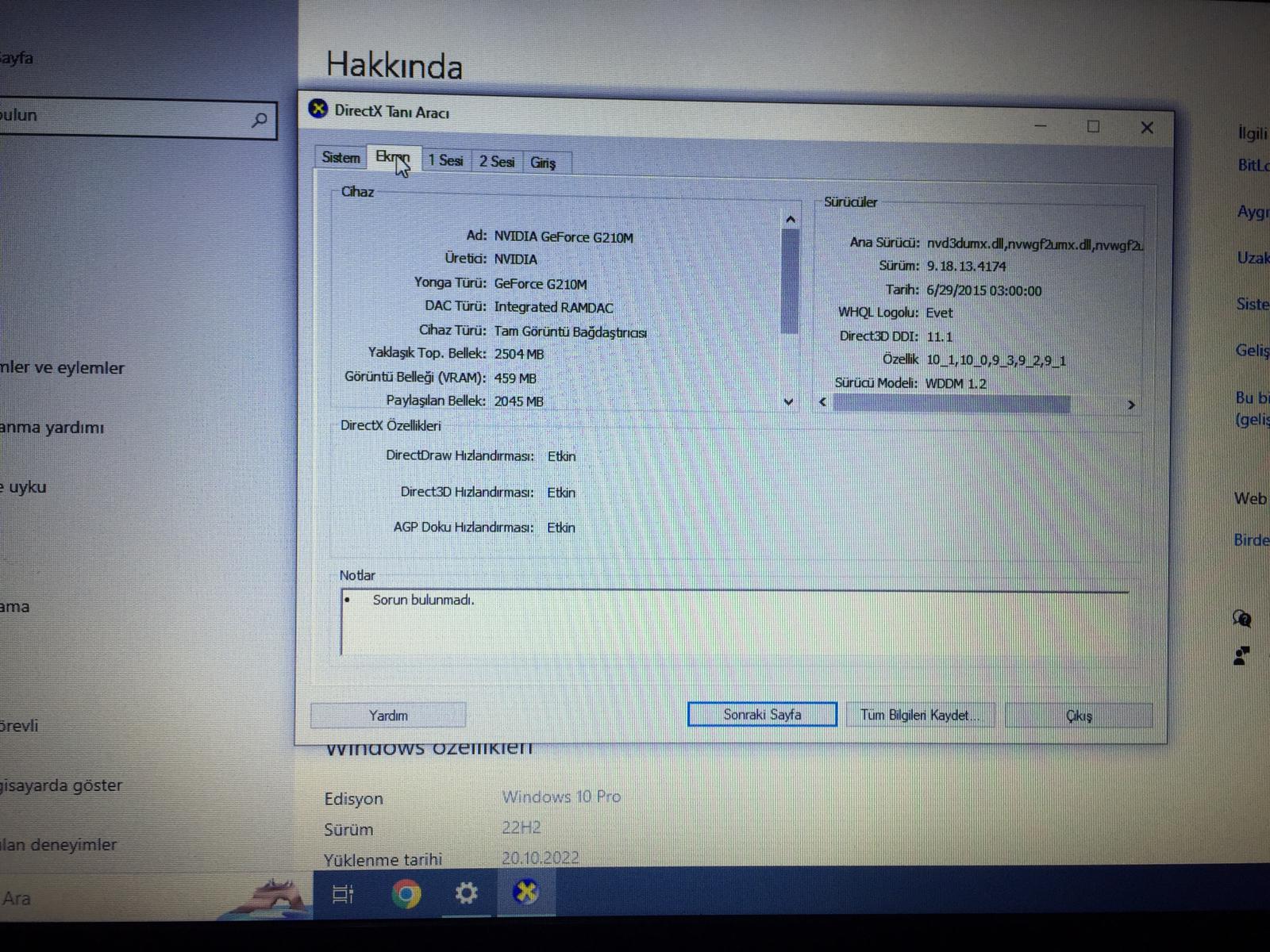Image resolution: width=1270 pixels, height=952 pixels.
Task: Close the DirectX Tanı Aracı window
Action: pyautogui.click(x=1147, y=128)
